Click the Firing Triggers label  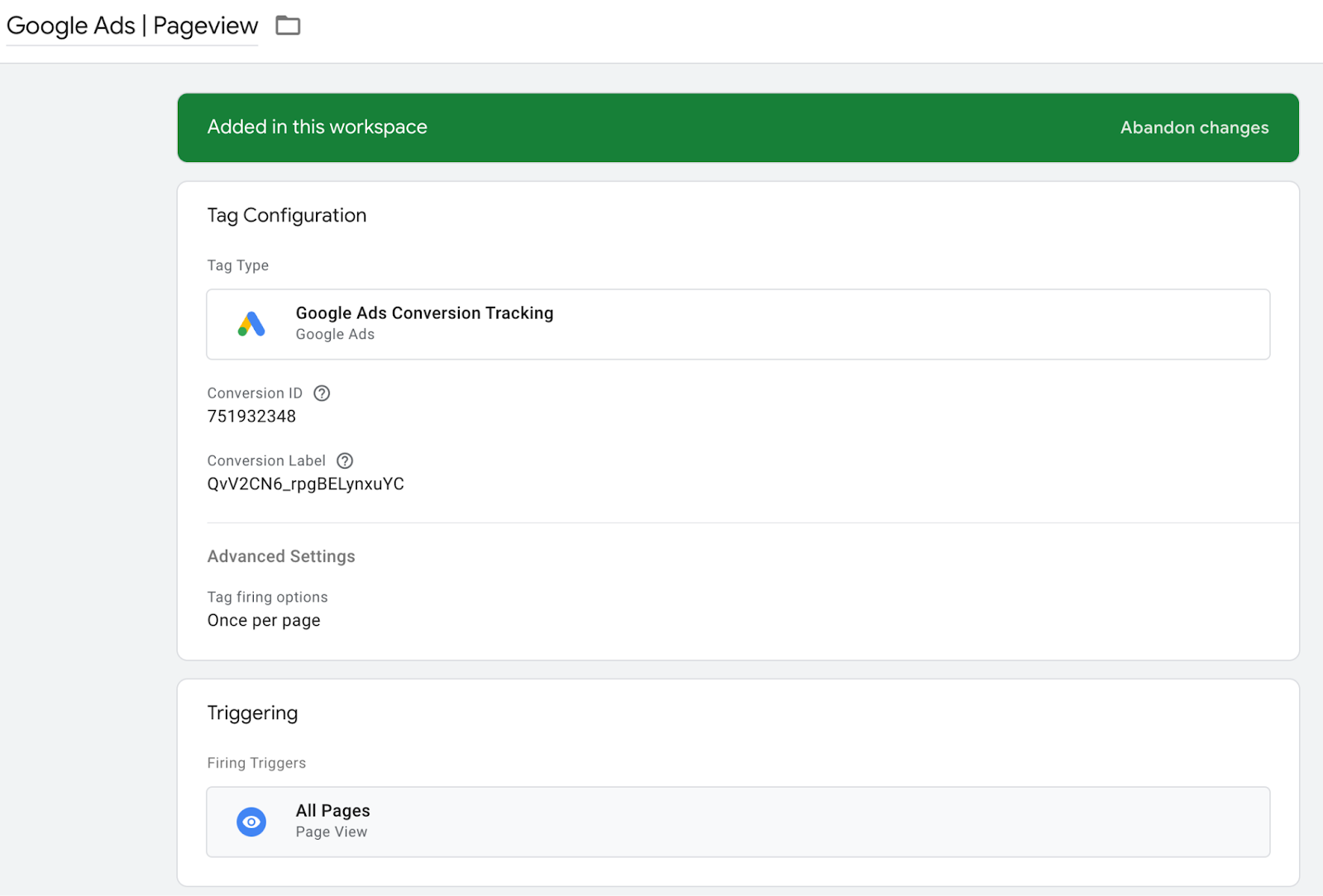click(256, 763)
